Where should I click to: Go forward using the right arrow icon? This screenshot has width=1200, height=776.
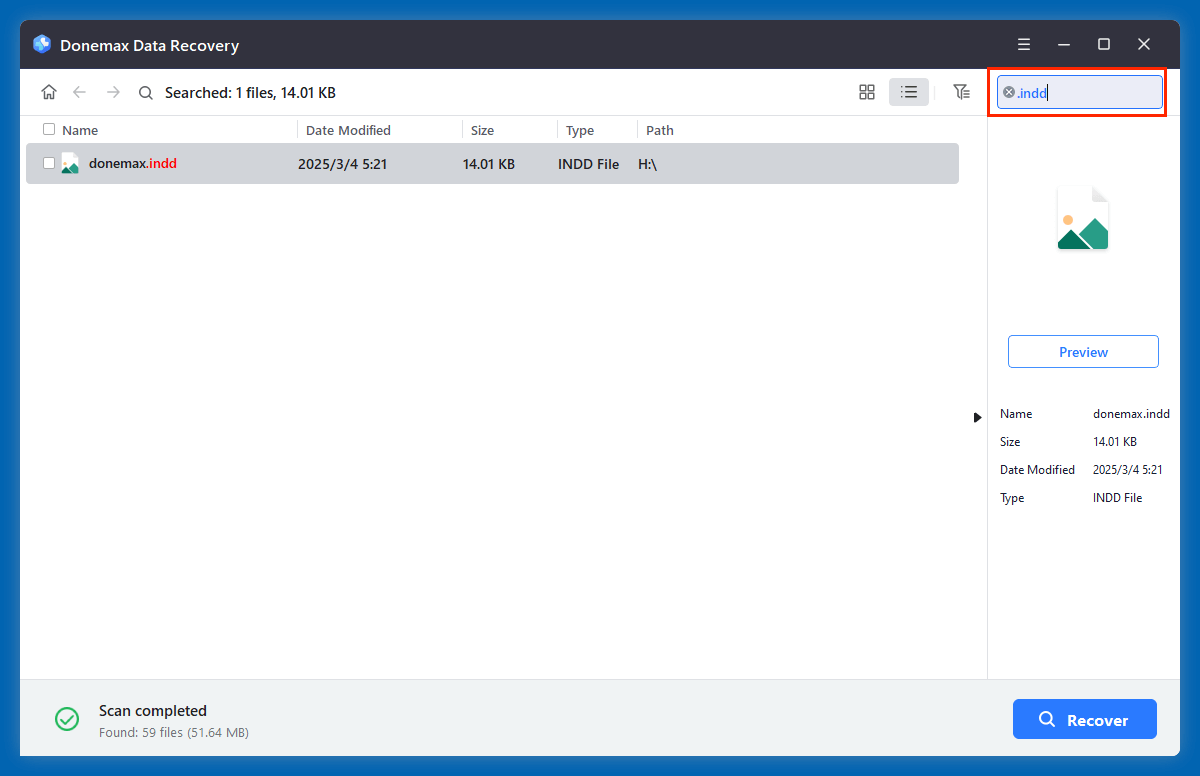(113, 91)
